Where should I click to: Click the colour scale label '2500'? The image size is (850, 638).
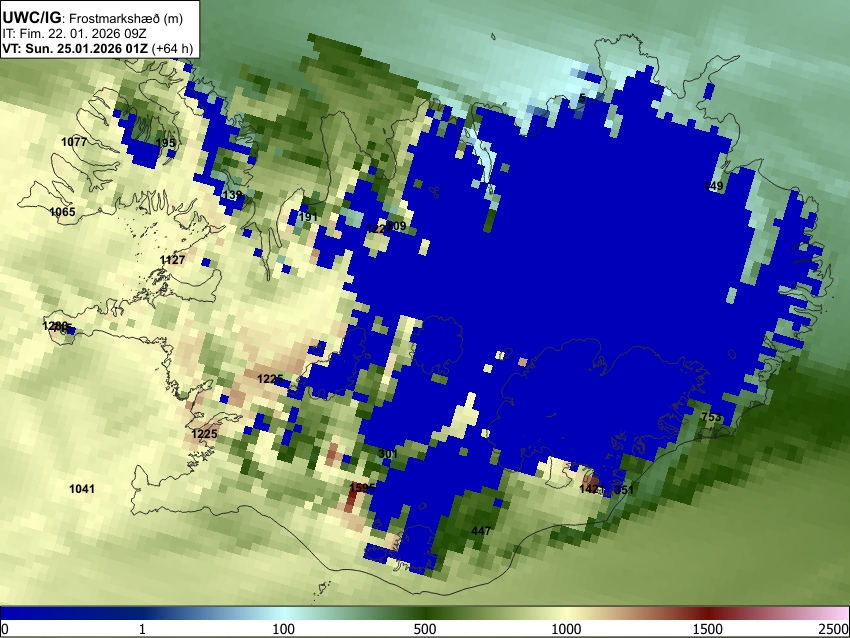click(834, 629)
